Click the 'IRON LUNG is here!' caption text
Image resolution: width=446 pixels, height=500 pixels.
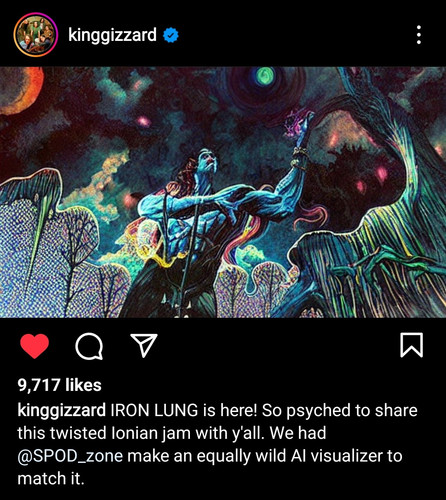(184, 410)
